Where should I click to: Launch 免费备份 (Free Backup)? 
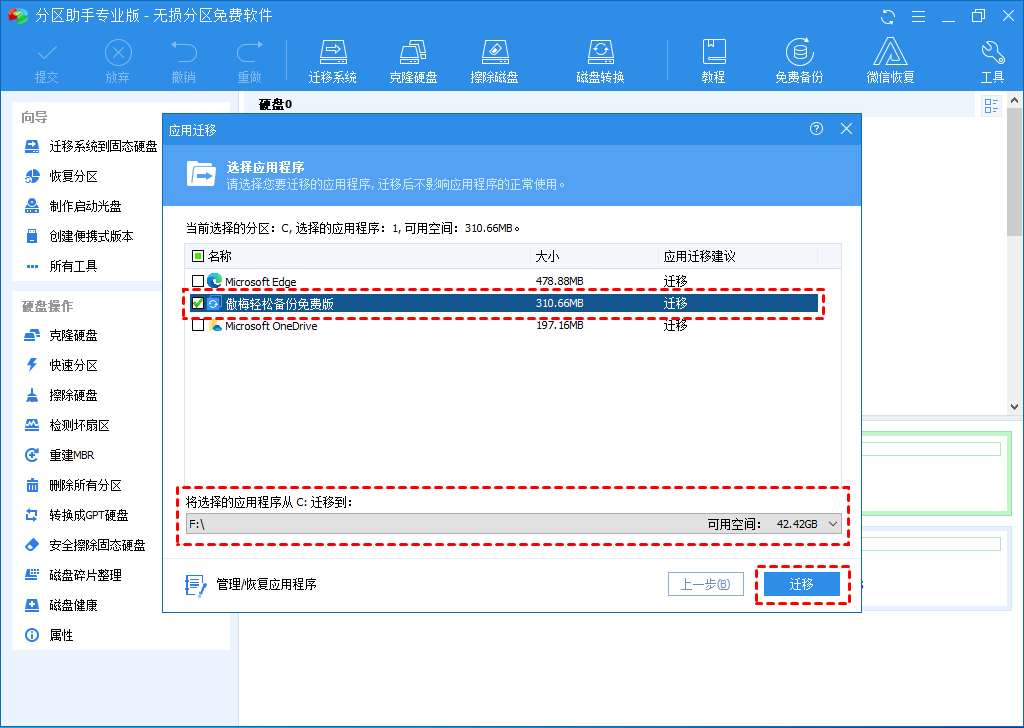(x=798, y=60)
